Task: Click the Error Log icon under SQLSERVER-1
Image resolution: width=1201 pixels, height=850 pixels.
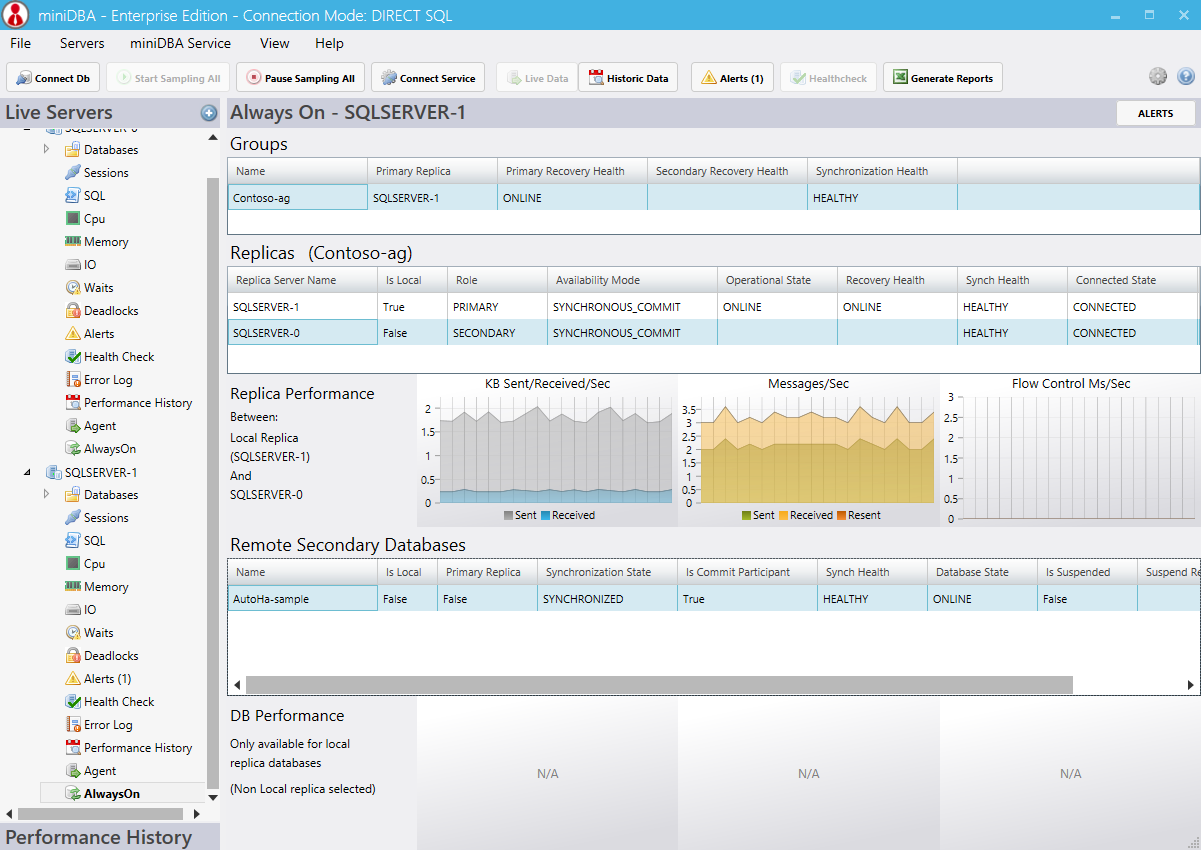Action: pyautogui.click(x=73, y=725)
